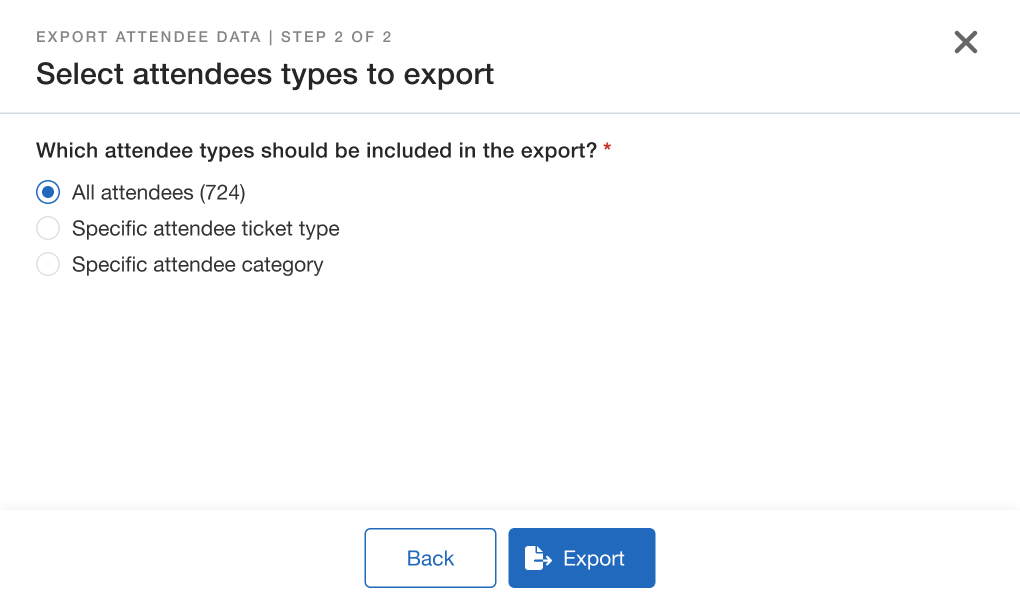Click the word 'Select' in the heading
This screenshot has height=606, width=1020.
(80, 74)
